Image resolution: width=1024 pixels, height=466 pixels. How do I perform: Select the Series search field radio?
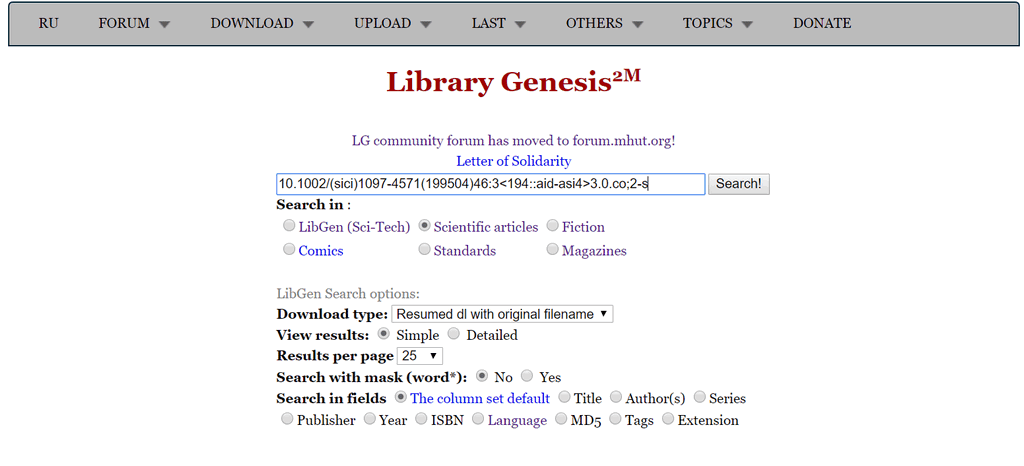(699, 397)
